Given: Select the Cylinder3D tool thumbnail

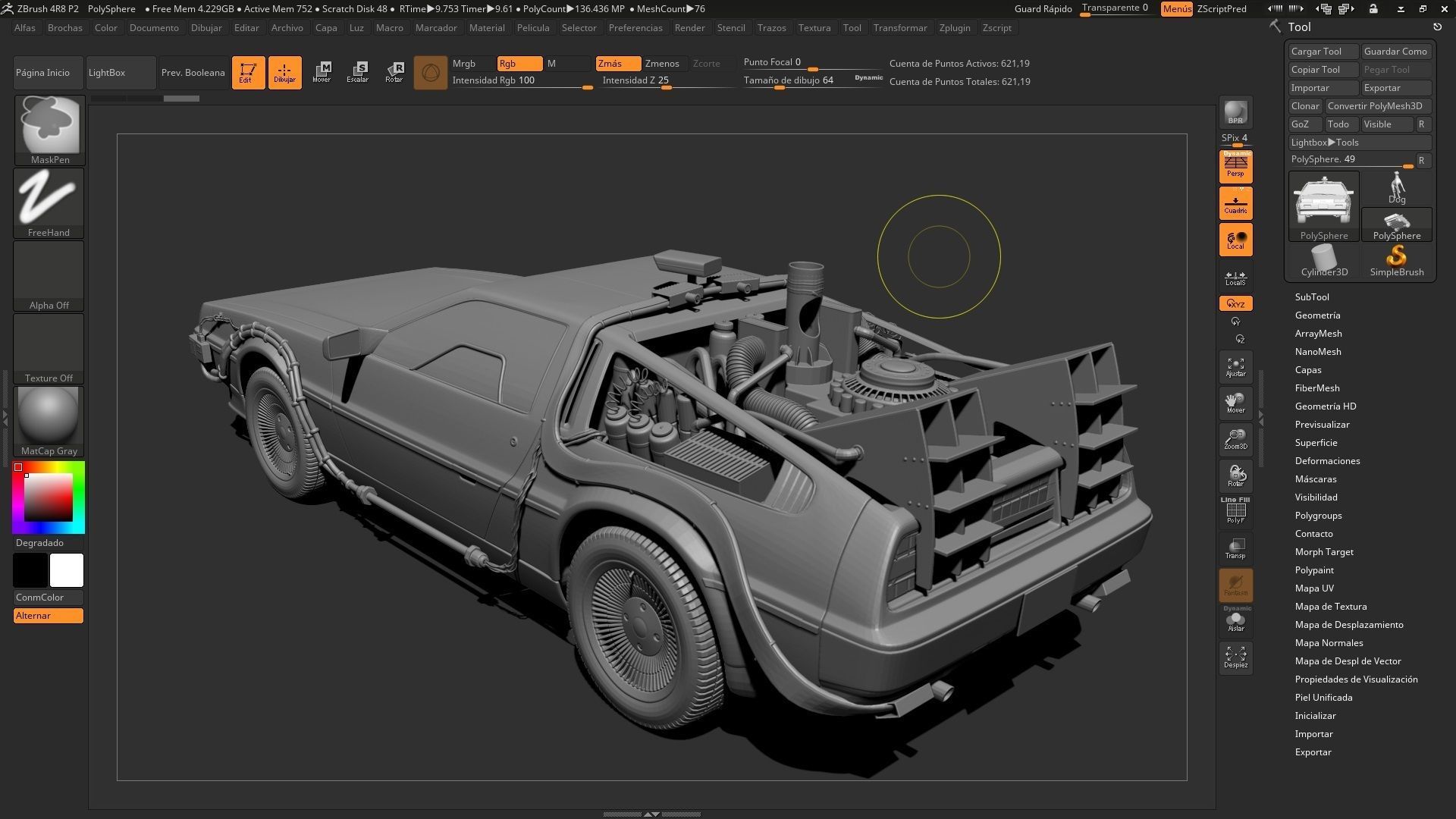Looking at the screenshot, I should 1324,261.
